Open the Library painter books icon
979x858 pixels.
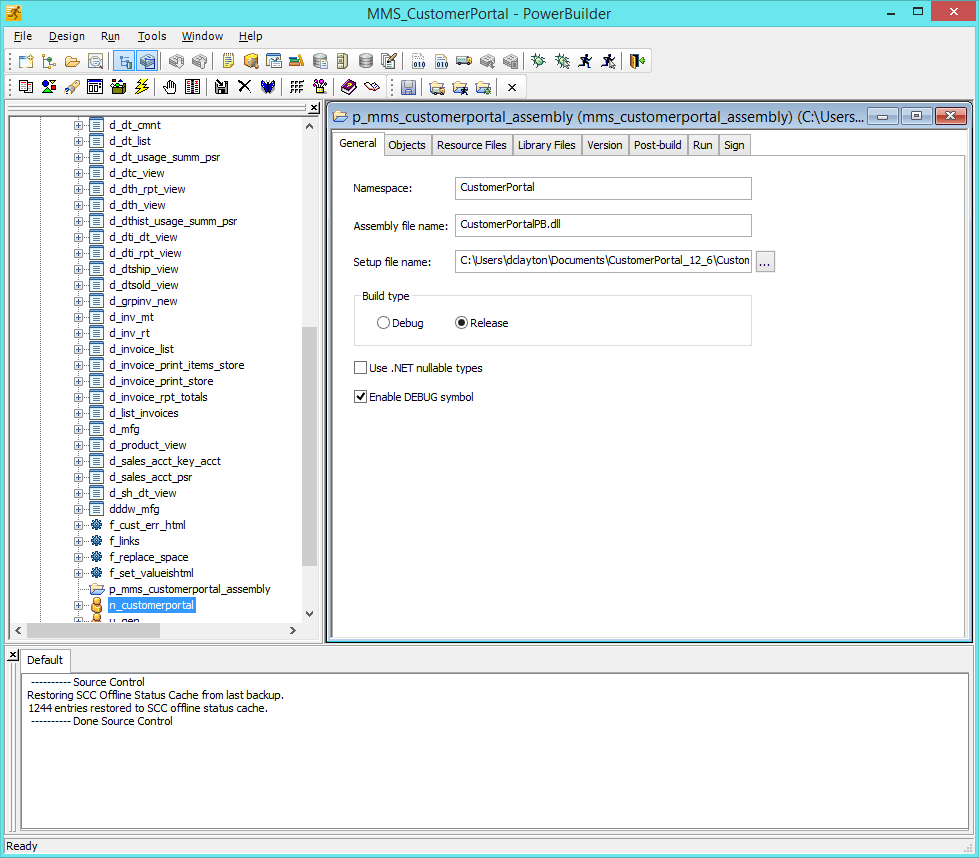[x=297, y=61]
